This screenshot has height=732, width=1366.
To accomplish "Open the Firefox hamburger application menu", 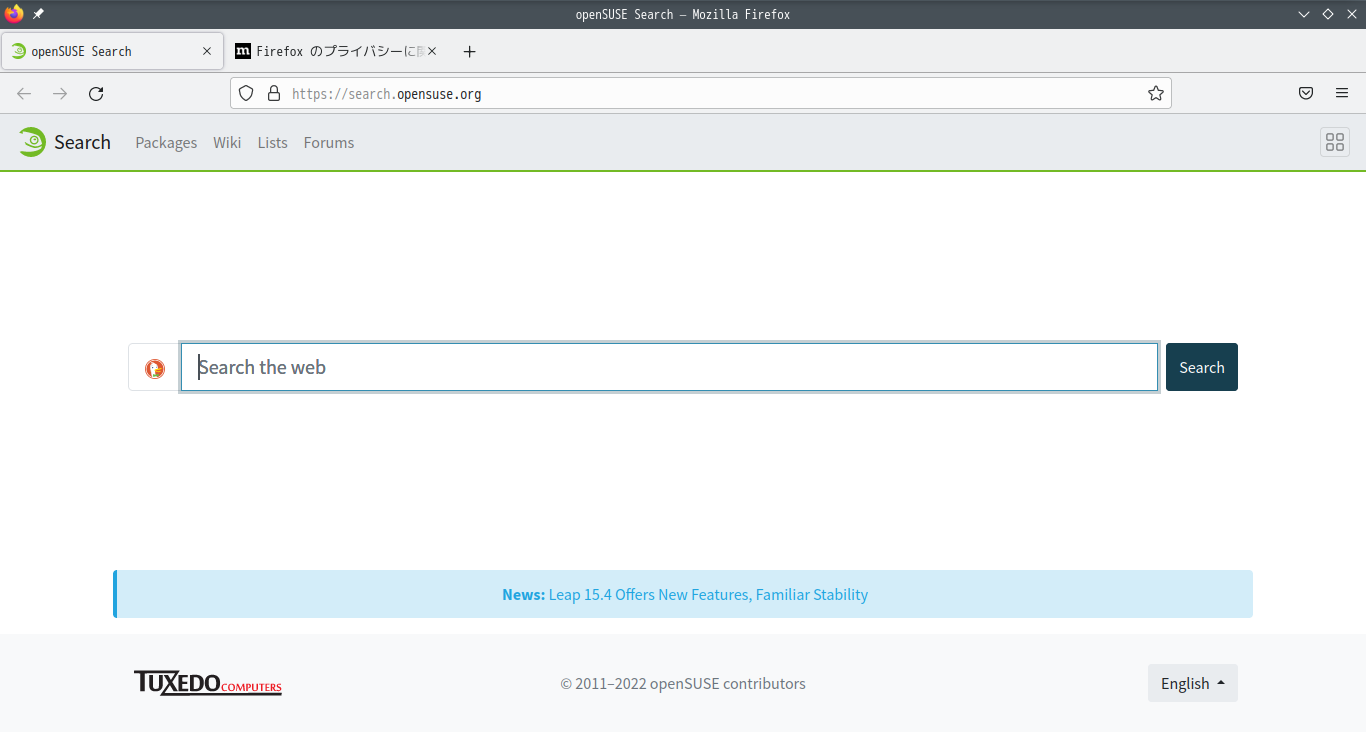I will [1342, 93].
